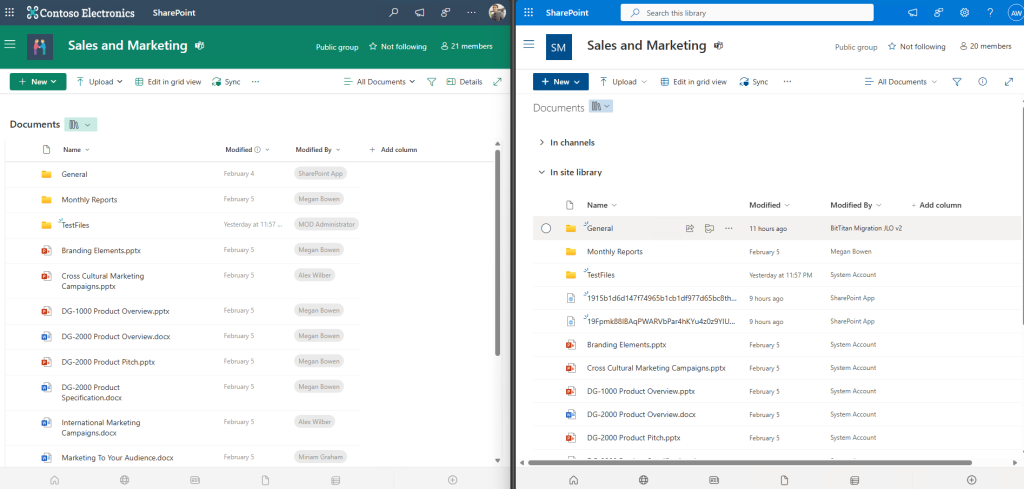
Task: Open Branding Elements.pptx in left window
Action: [x=101, y=250]
